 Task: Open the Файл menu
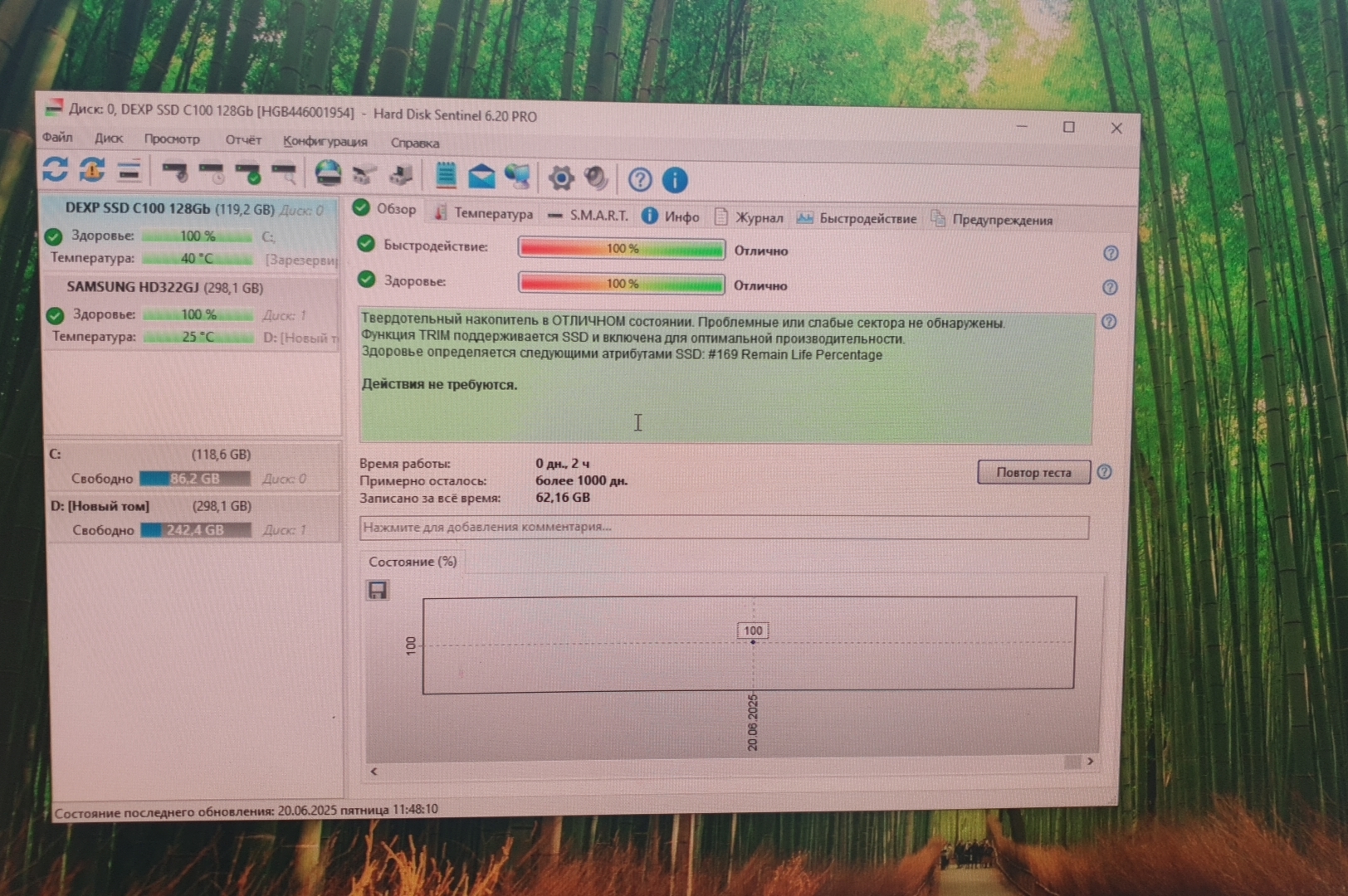click(x=57, y=137)
